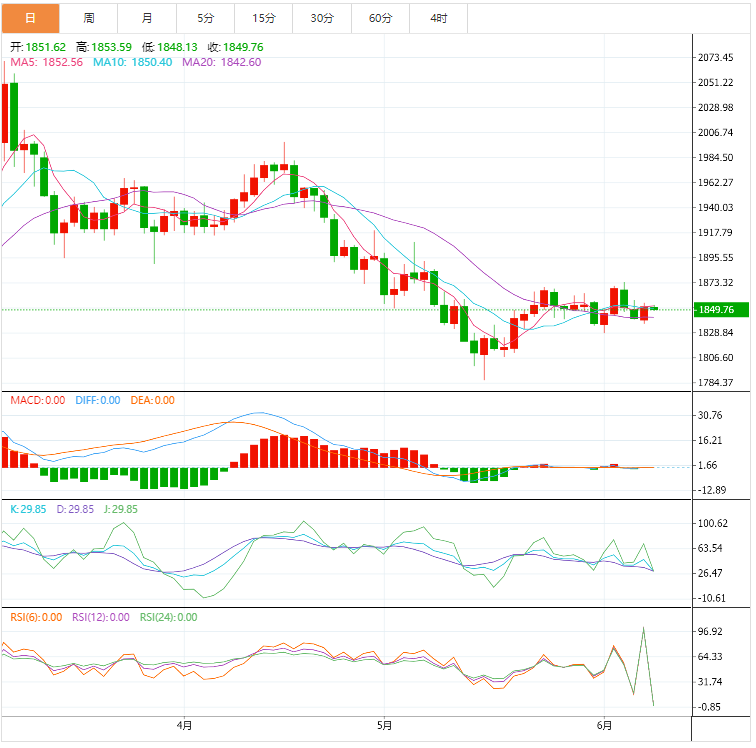Click the DEA value label

click(152, 400)
